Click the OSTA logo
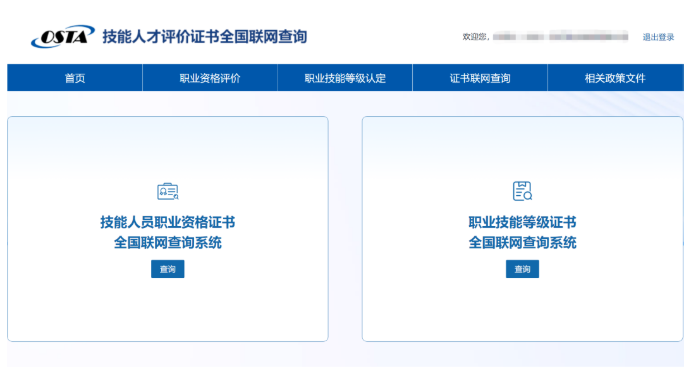This screenshot has height=369, width=690. [x=63, y=37]
